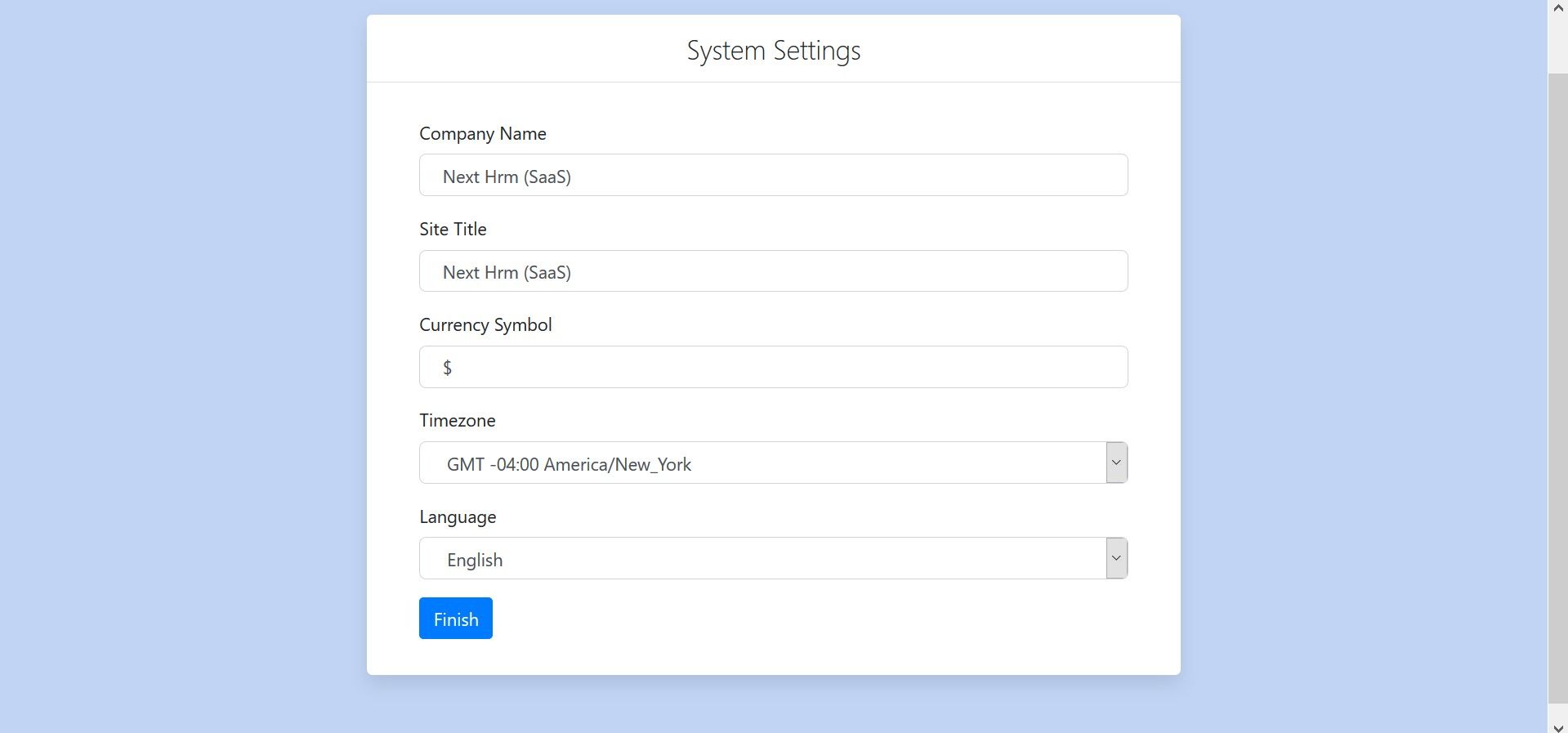Click the Company Name input field
The width and height of the screenshot is (1568, 733).
click(773, 176)
